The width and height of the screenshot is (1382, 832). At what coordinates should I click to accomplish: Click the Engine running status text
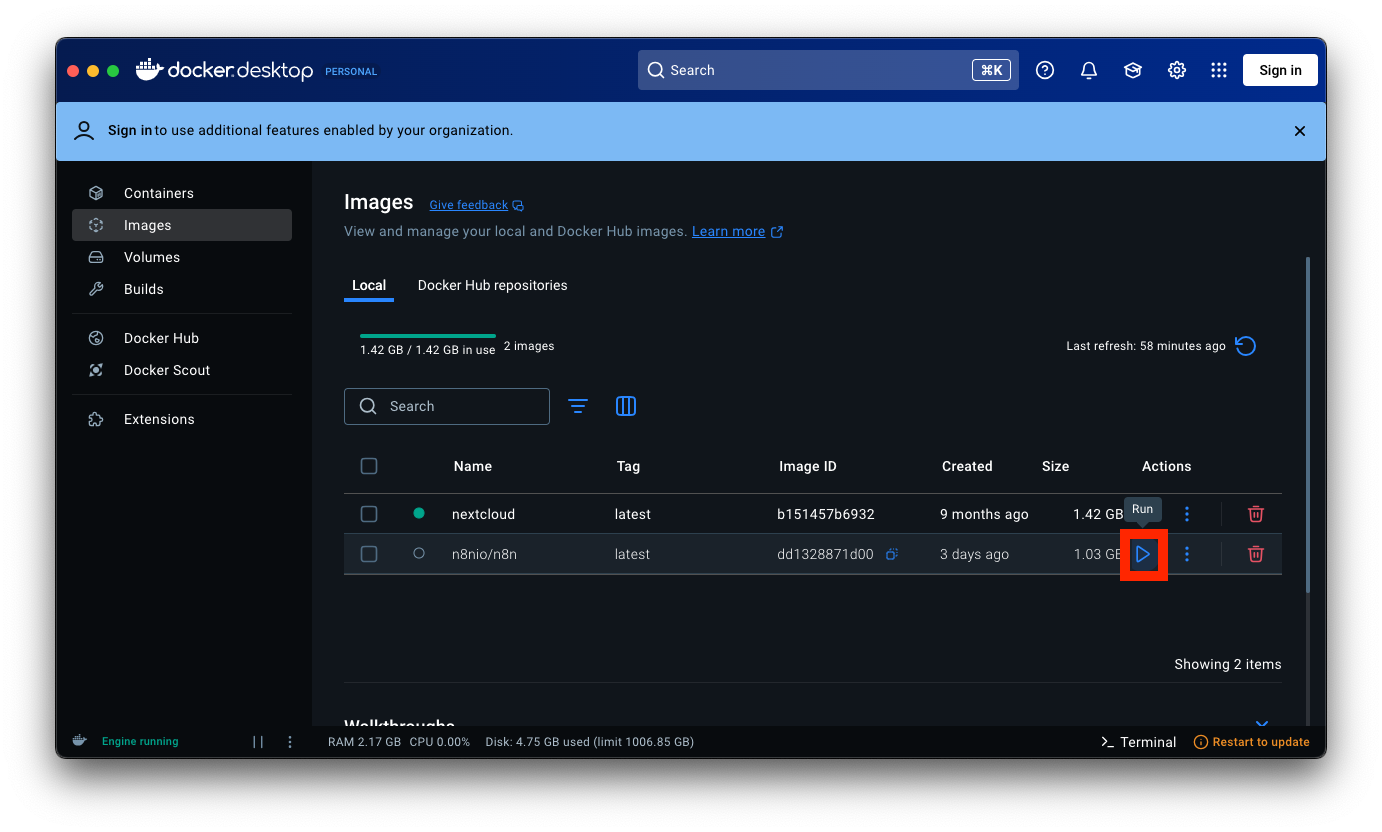140,742
